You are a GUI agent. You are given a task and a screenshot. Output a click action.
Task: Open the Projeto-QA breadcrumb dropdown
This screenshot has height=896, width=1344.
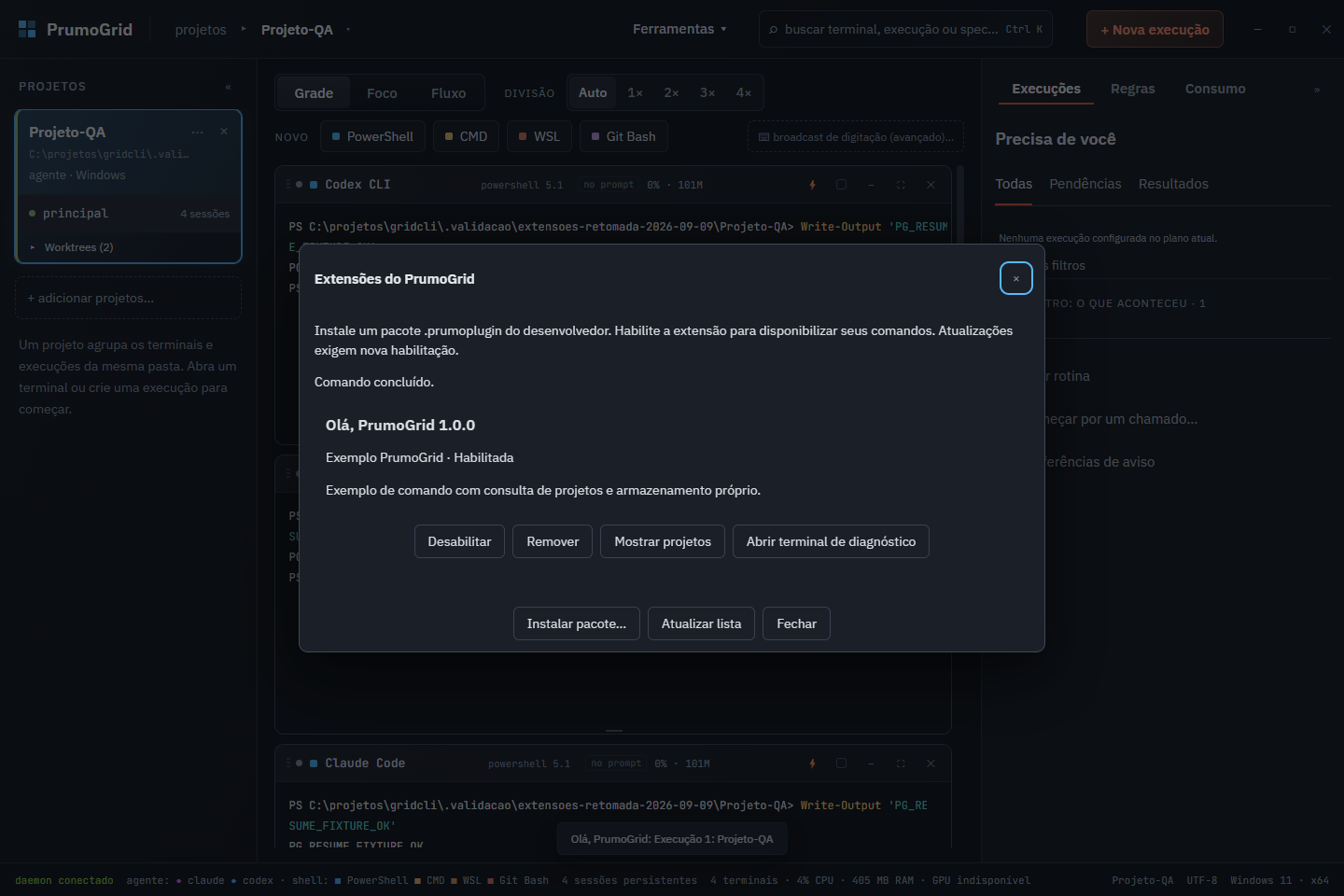tap(348, 30)
